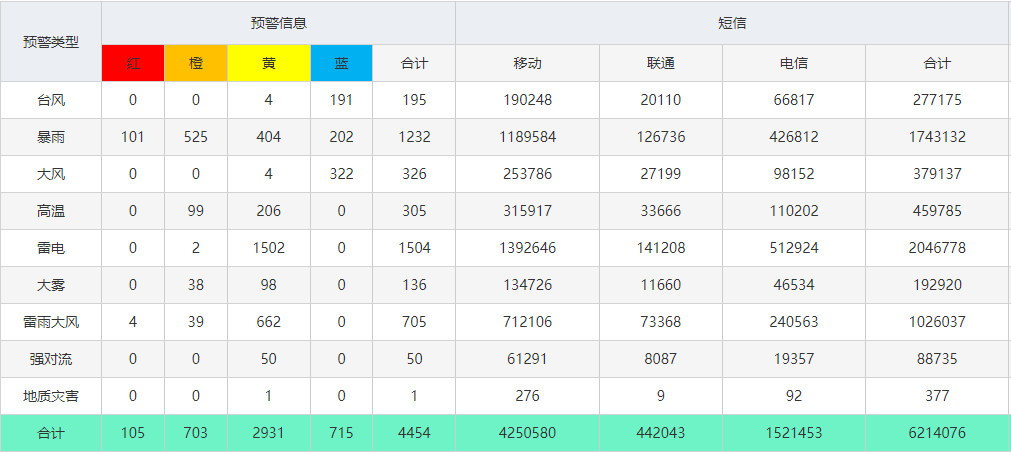Viewport: 1011px width, 453px height.
Task: Click the yellow 黄 column header
Action: [x=269, y=63]
